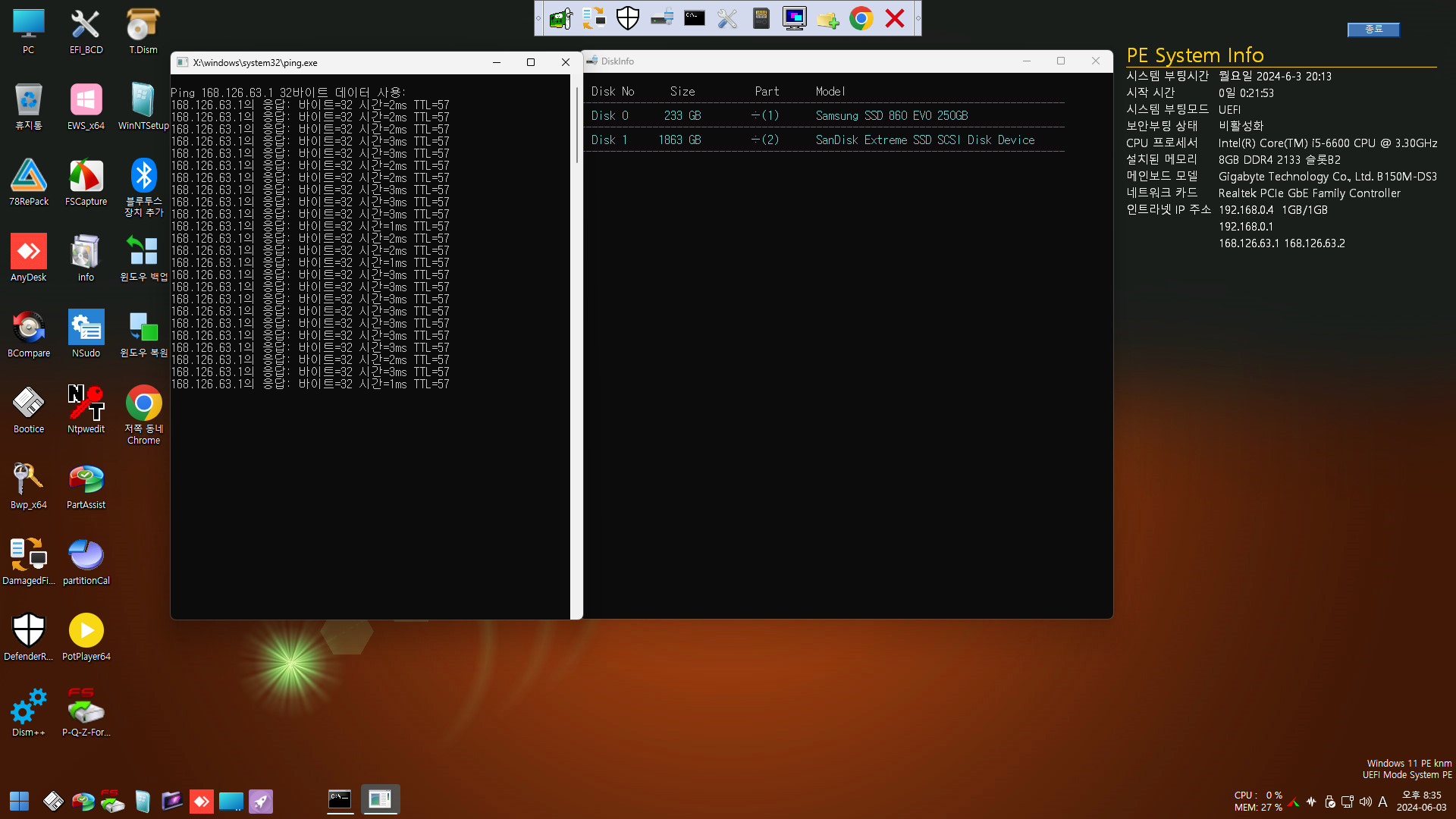The height and width of the screenshot is (819, 1456).
Task: Launch 78RePack desktop icon
Action: pos(29,183)
